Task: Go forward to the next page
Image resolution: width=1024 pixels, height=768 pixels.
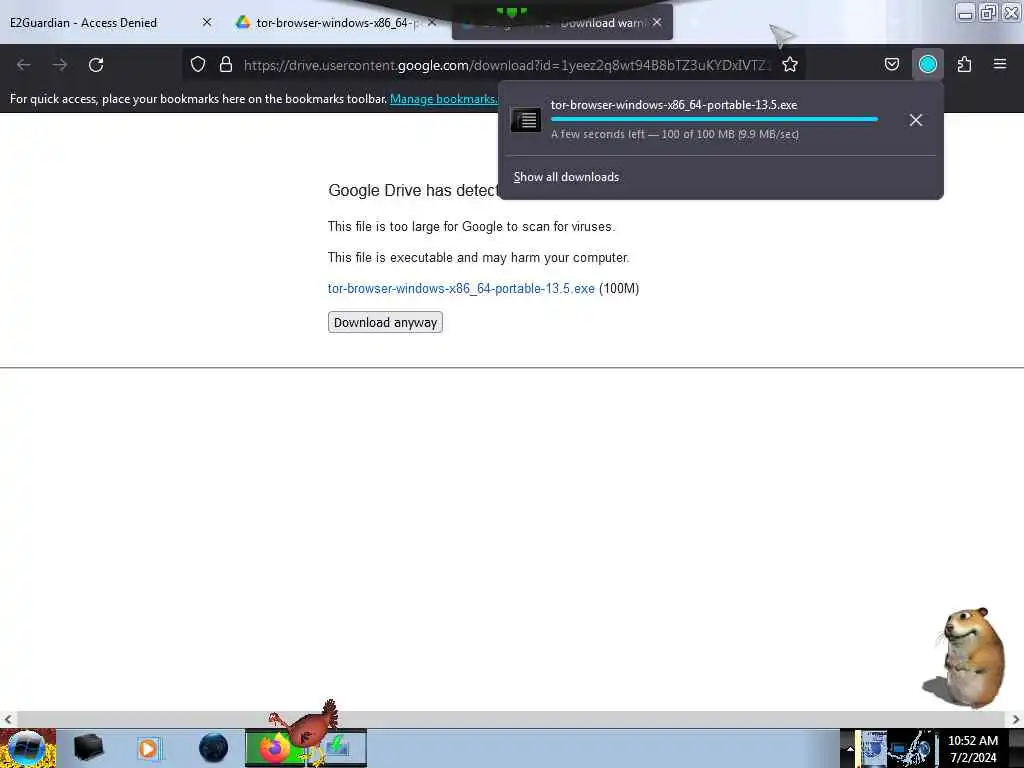Action: pyautogui.click(x=60, y=65)
